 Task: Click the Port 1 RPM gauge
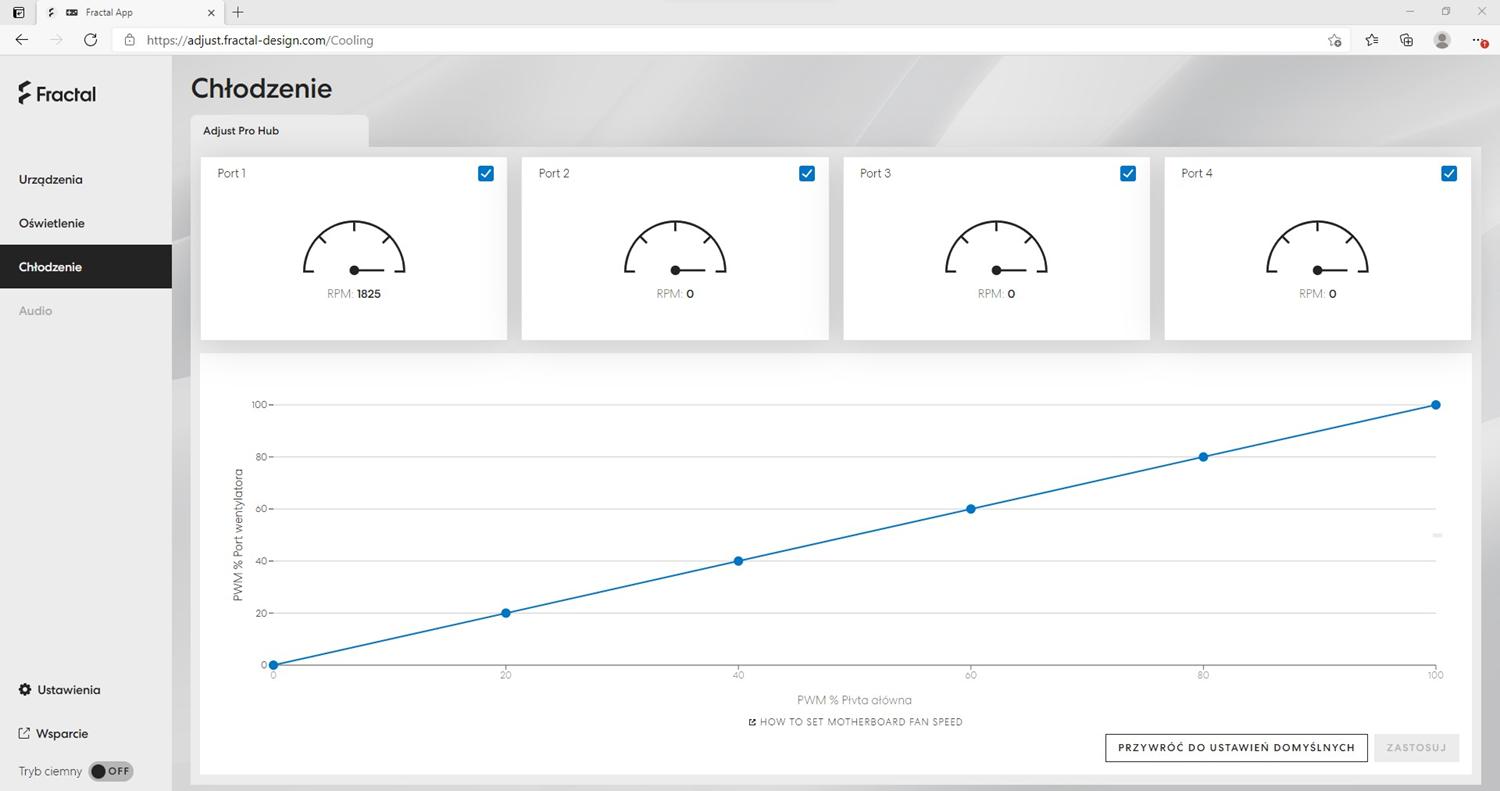pos(354,249)
